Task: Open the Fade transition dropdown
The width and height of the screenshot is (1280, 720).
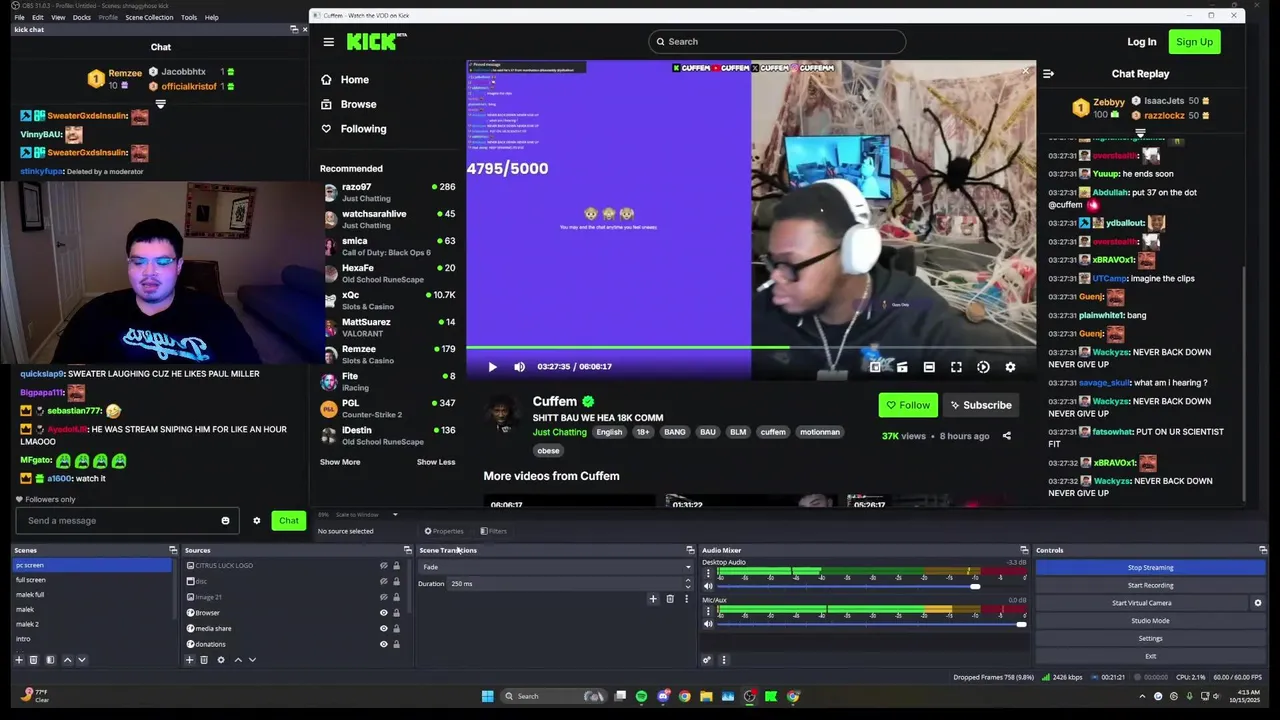Action: click(555, 567)
